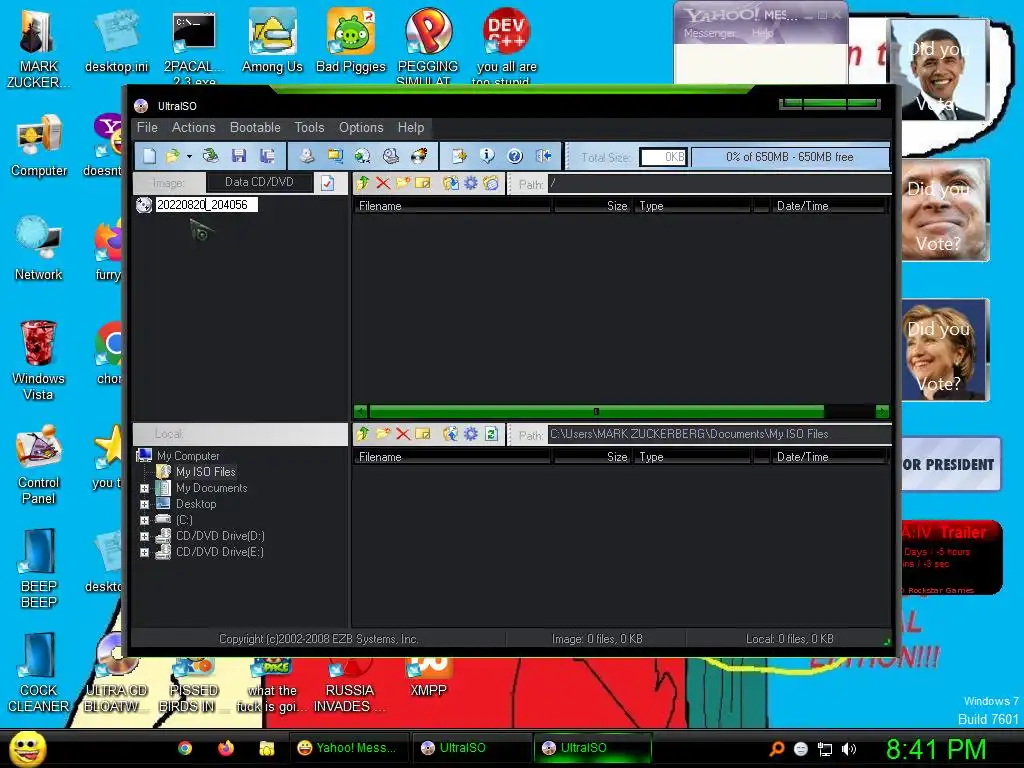Click the volume label field 20220820_204056
Screen dimensions: 1024x768
[x=206, y=204]
